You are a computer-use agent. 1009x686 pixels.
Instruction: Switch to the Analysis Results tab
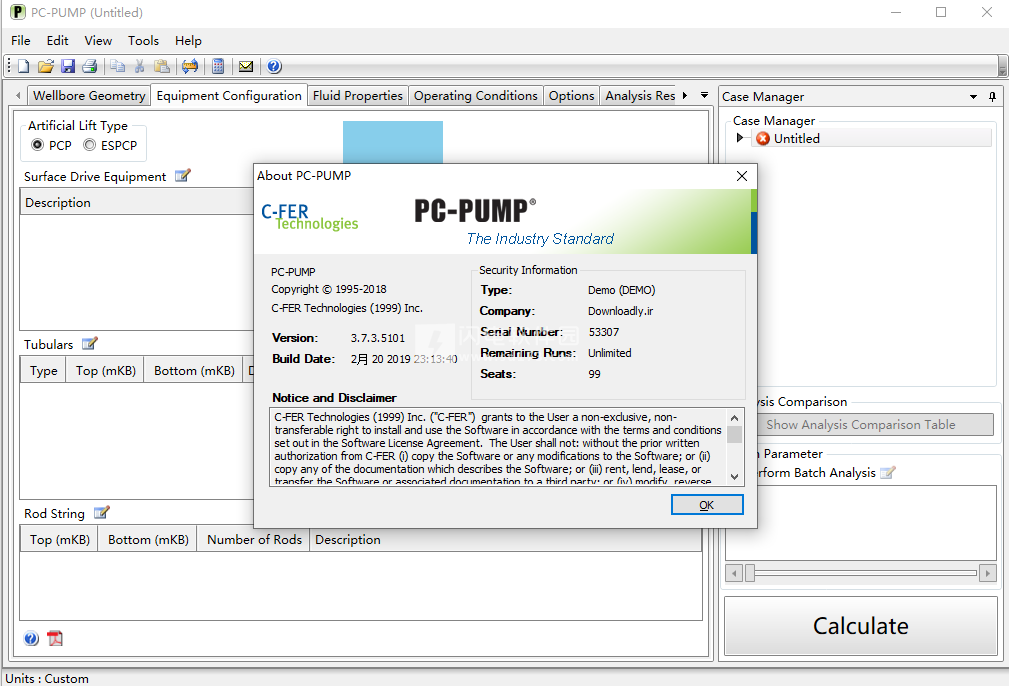click(640, 96)
